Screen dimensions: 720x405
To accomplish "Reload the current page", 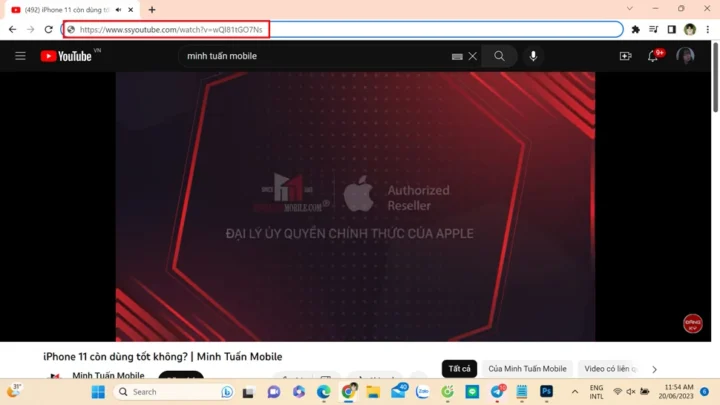I will 48,29.
